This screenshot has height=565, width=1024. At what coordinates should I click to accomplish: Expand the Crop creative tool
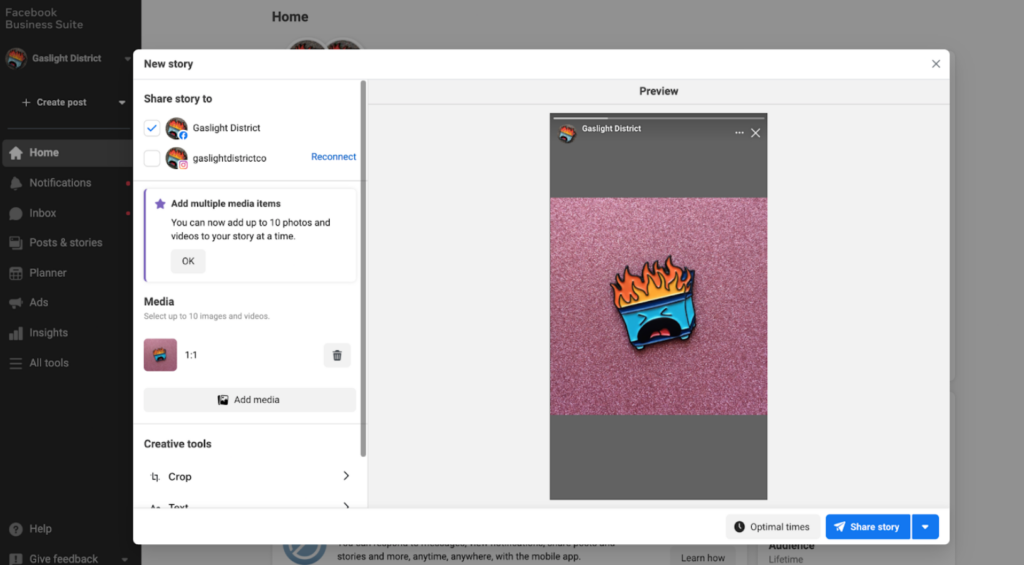click(x=250, y=477)
